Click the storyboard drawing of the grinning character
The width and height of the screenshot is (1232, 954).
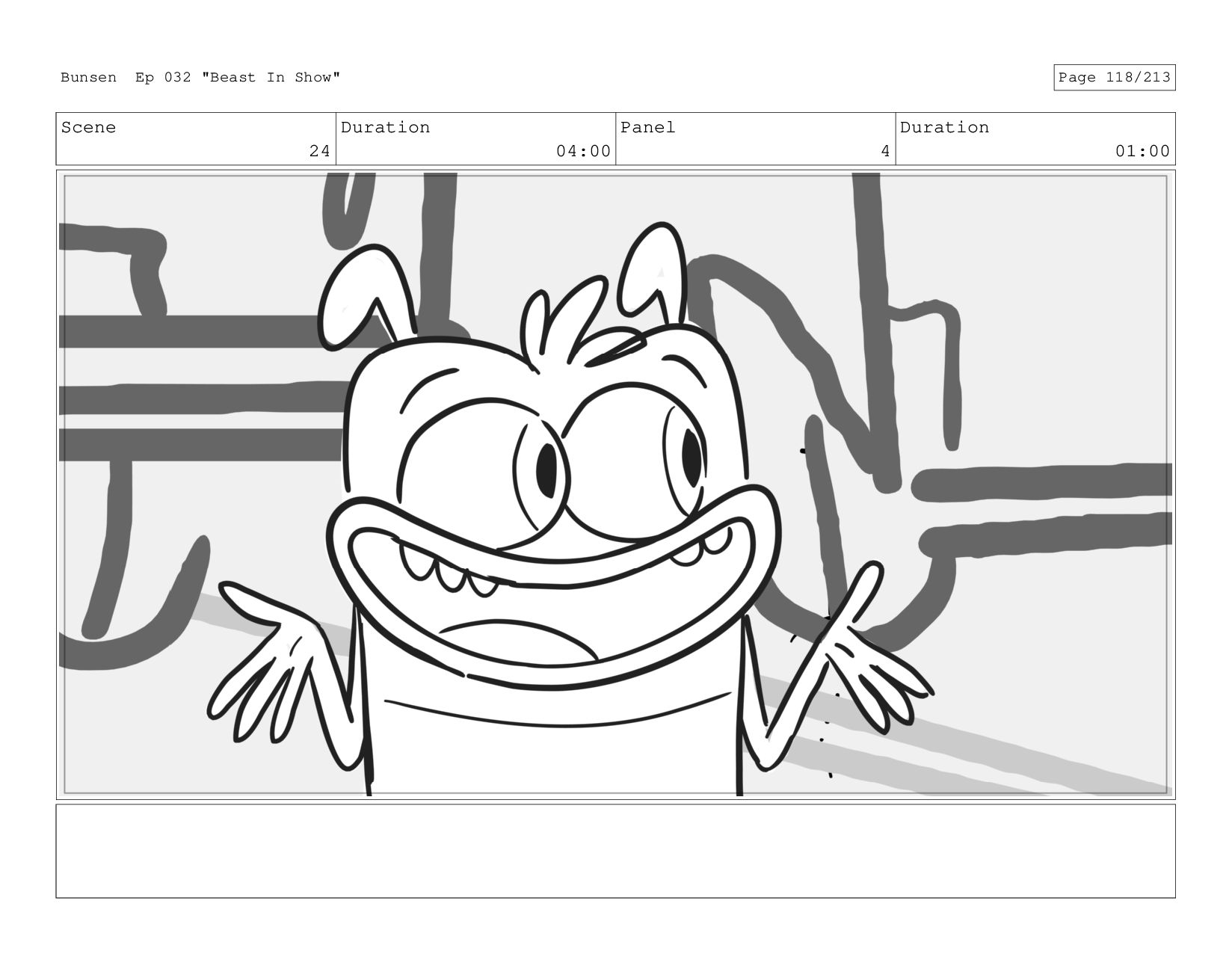click(x=615, y=484)
